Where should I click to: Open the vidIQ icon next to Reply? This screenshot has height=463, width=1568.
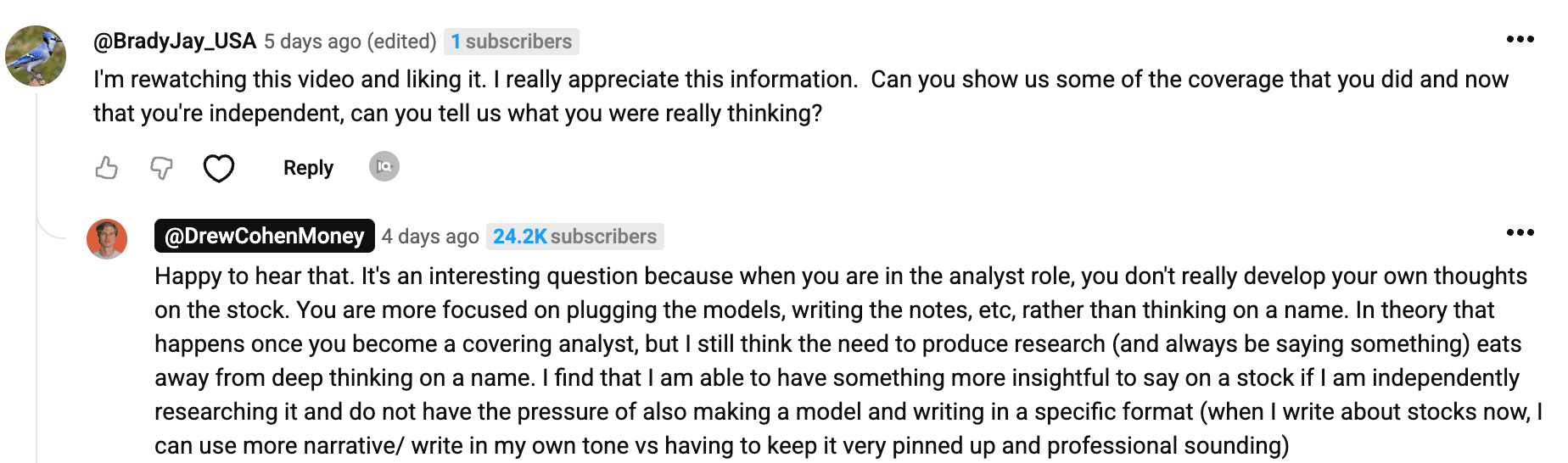[x=384, y=166]
